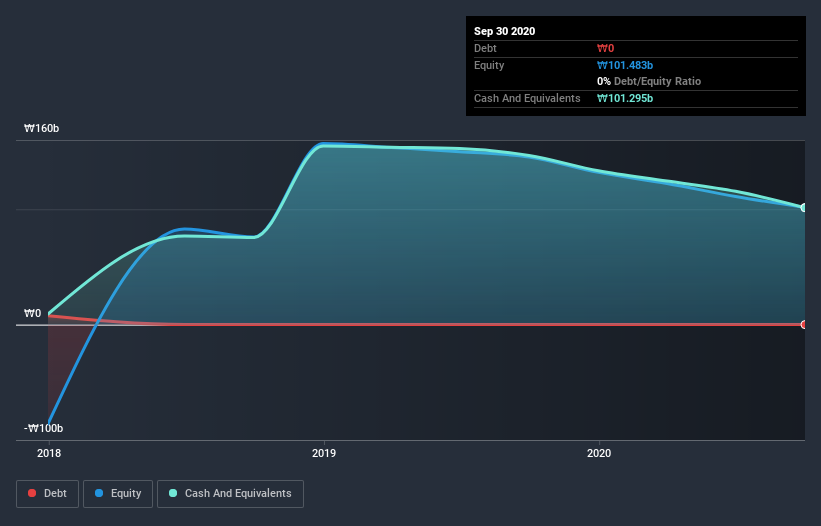Viewport: 821px width, 526px height.
Task: Click the ₩101.483b Equity value
Action: (625, 65)
